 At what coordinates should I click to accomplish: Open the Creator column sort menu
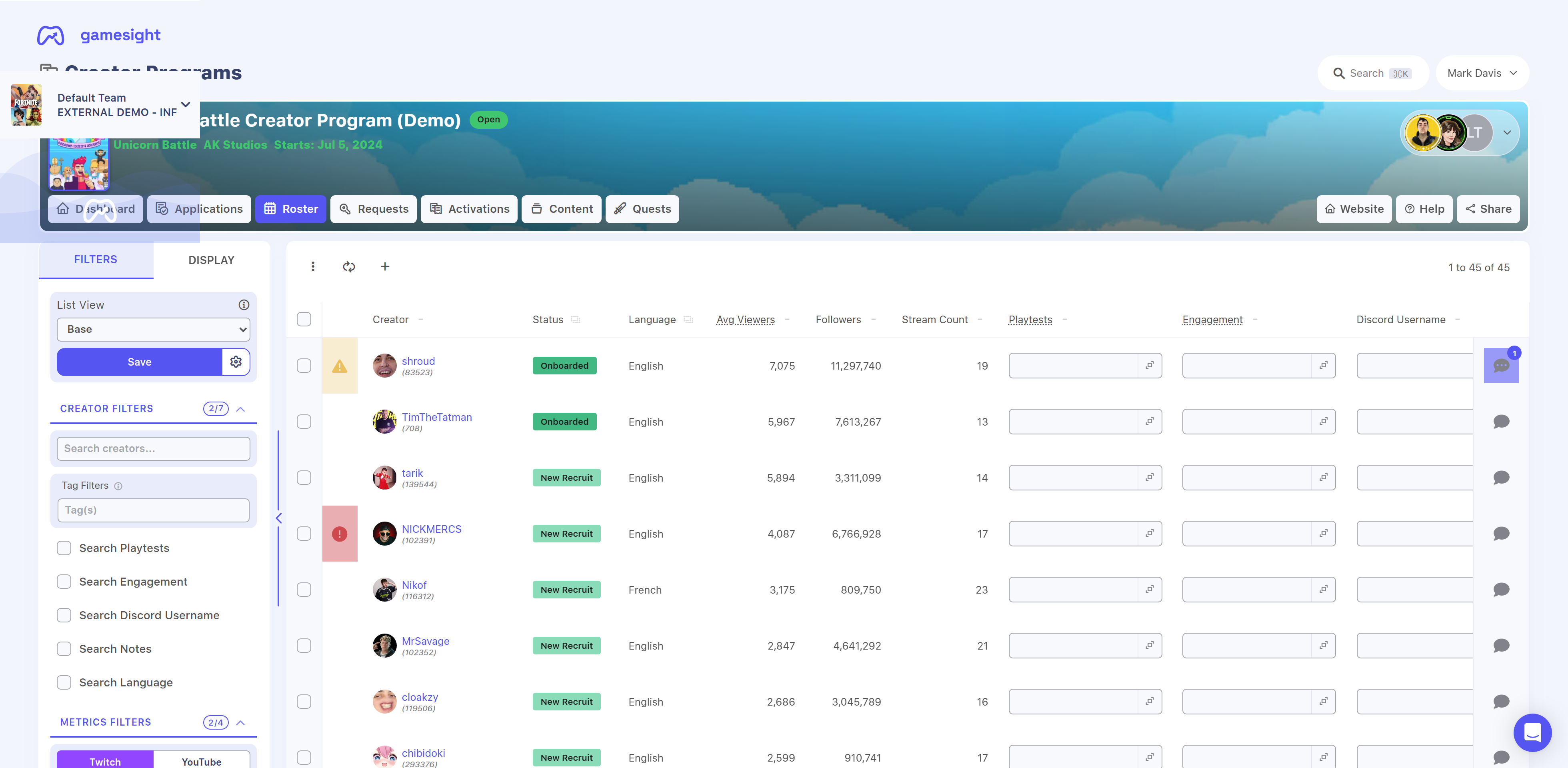pos(421,320)
